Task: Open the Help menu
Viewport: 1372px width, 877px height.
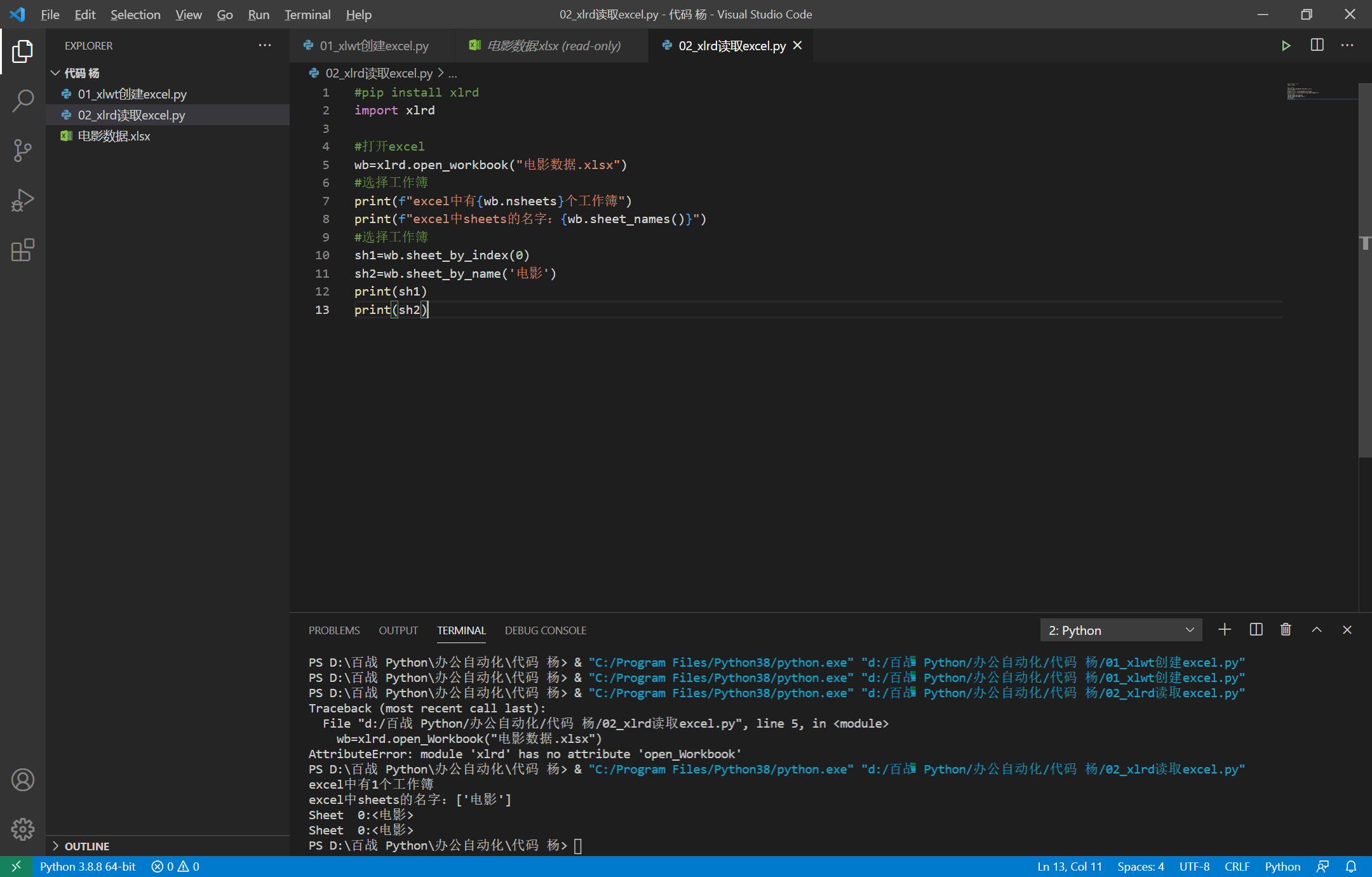Action: click(359, 14)
